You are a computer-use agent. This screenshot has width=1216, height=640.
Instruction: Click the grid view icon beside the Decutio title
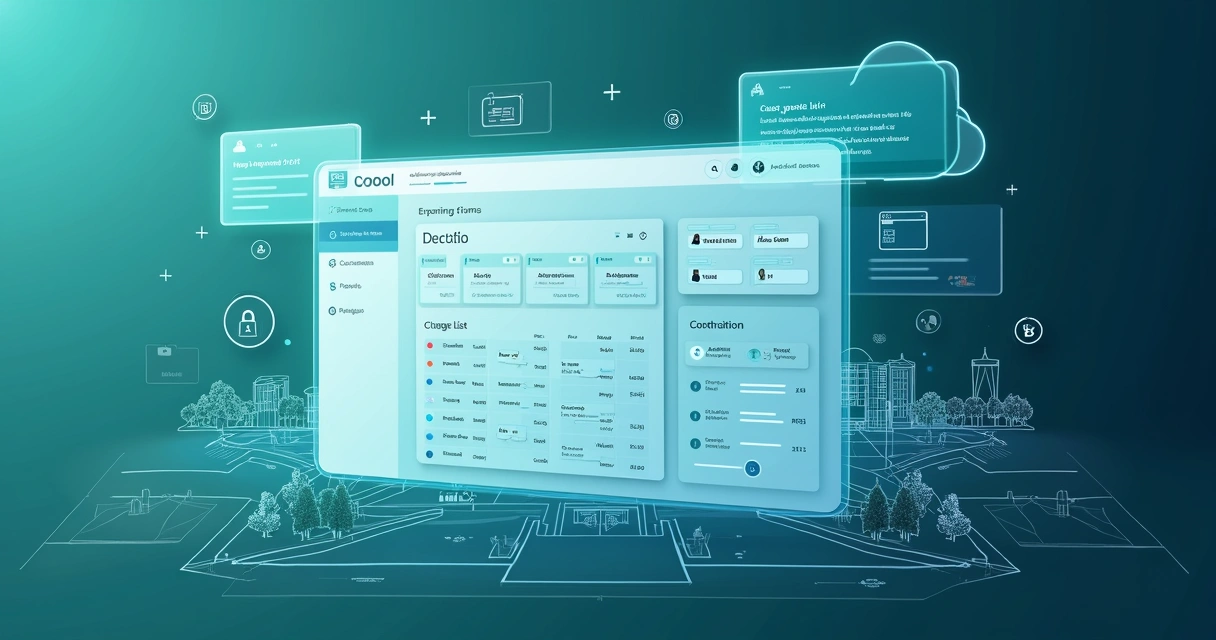629,235
